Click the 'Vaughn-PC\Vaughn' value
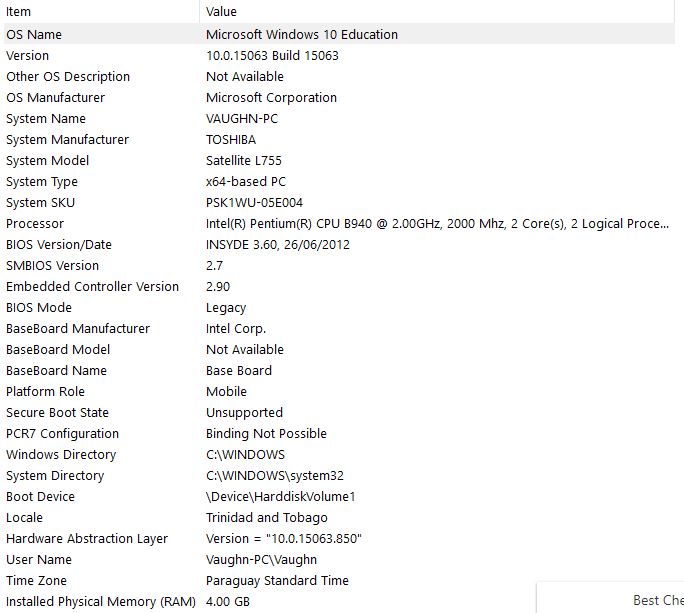The width and height of the screenshot is (684, 613). 261,560
